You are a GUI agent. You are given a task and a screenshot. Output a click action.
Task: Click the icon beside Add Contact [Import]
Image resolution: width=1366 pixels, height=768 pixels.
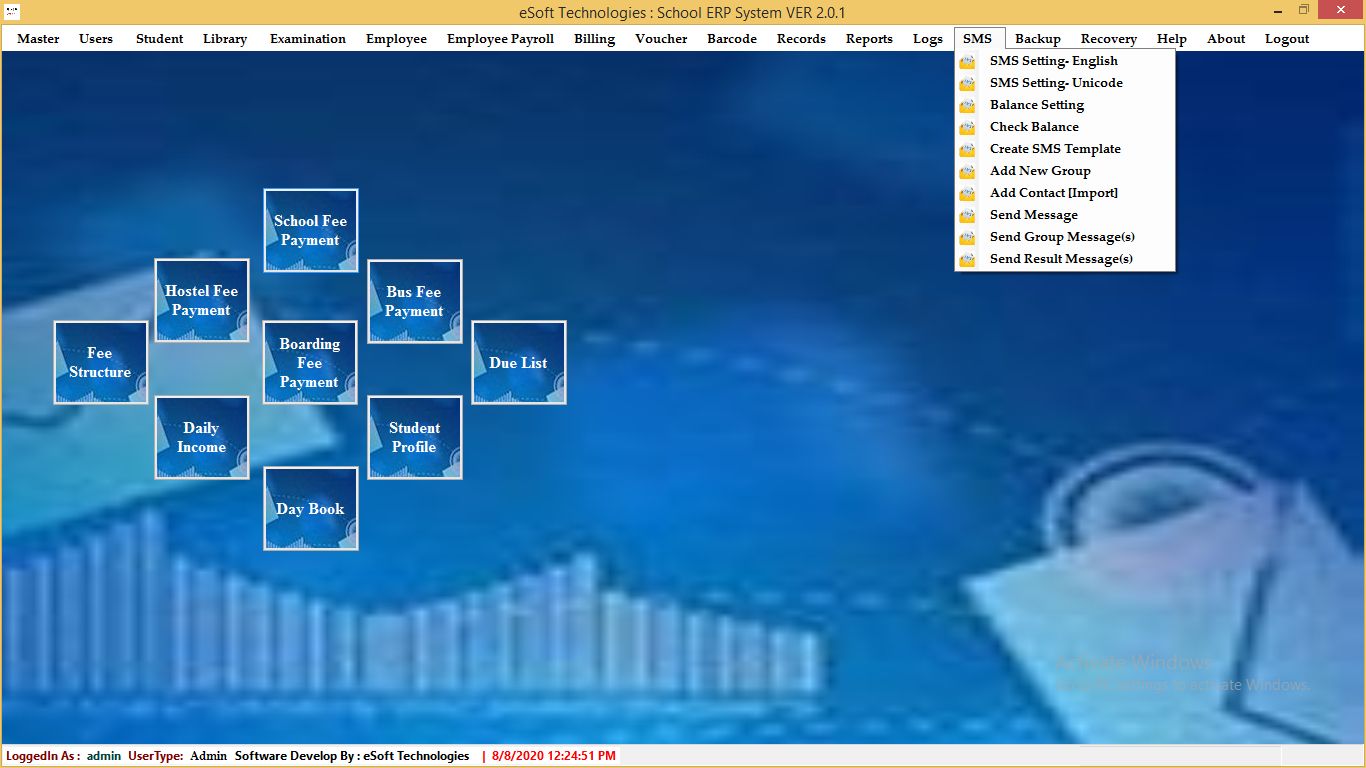967,193
